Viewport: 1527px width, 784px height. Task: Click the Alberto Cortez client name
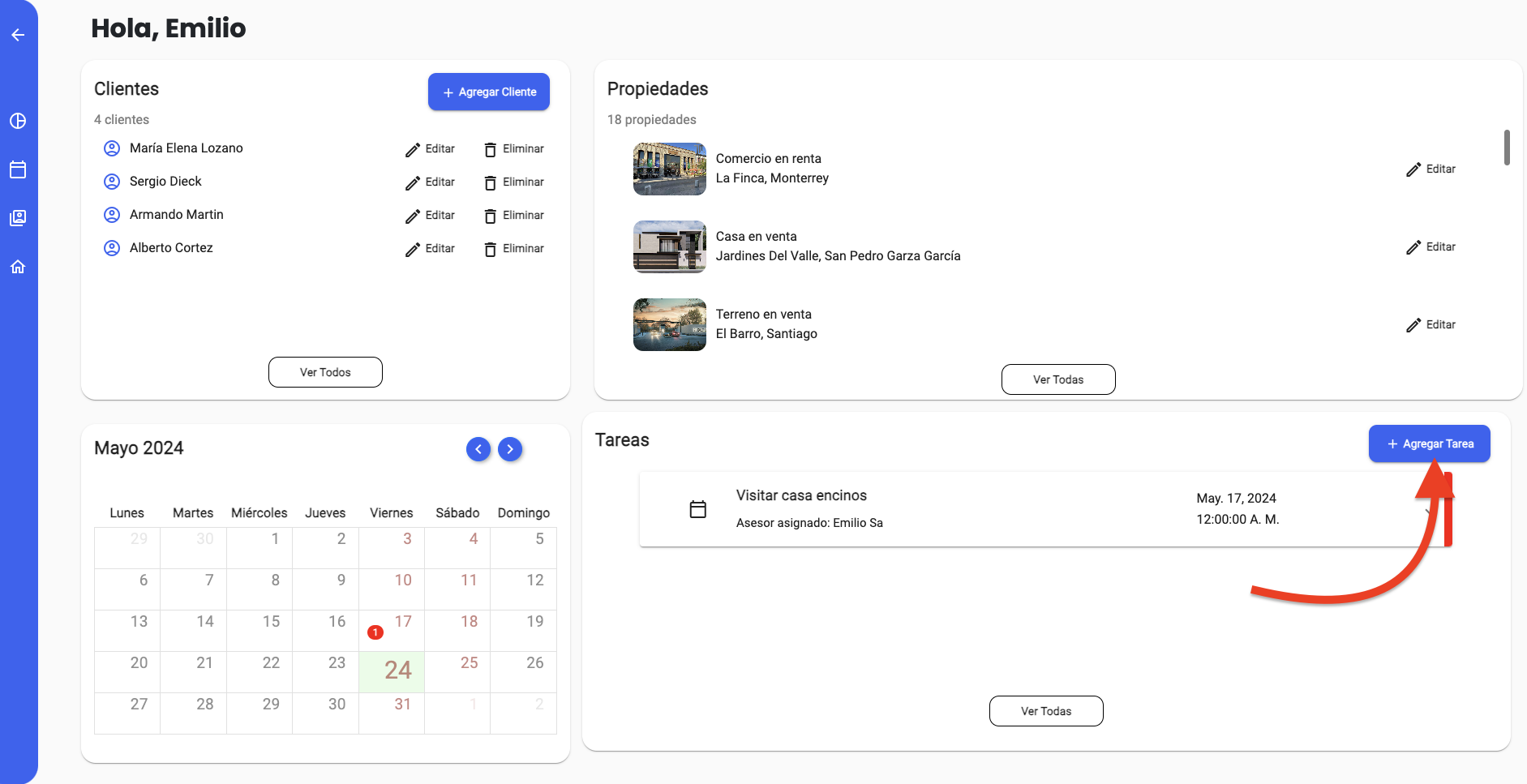point(171,248)
